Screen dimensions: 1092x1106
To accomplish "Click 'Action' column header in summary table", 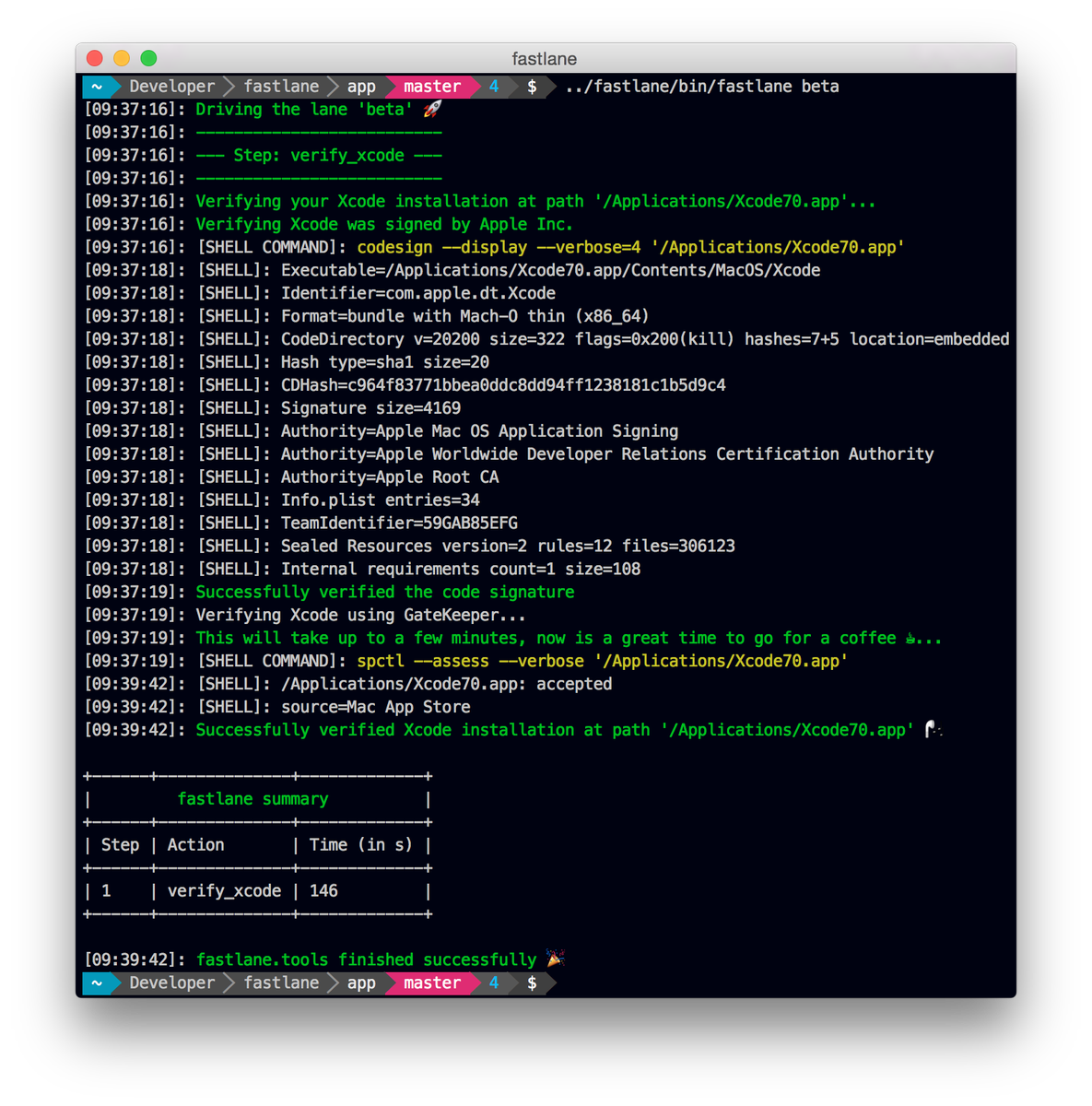I will click(x=195, y=845).
